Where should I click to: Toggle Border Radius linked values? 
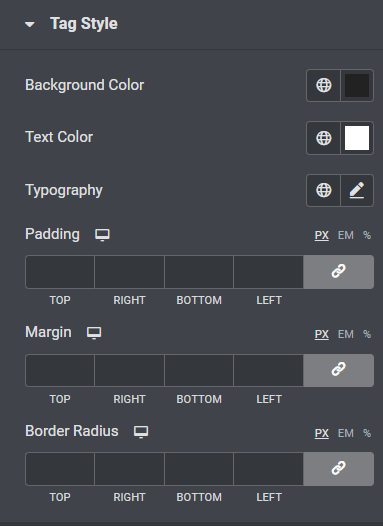339,469
